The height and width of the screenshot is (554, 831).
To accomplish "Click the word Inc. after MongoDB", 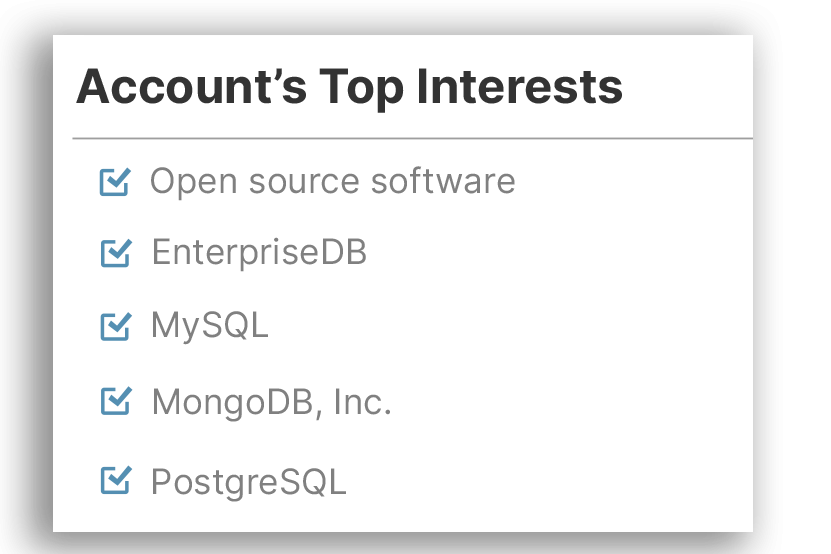I will pyautogui.click(x=363, y=402).
